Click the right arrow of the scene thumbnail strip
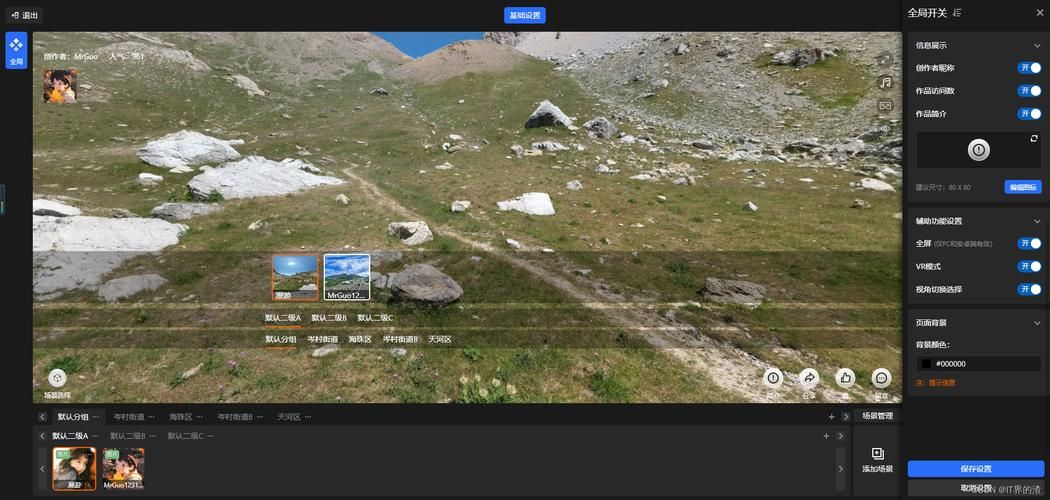 (x=841, y=469)
